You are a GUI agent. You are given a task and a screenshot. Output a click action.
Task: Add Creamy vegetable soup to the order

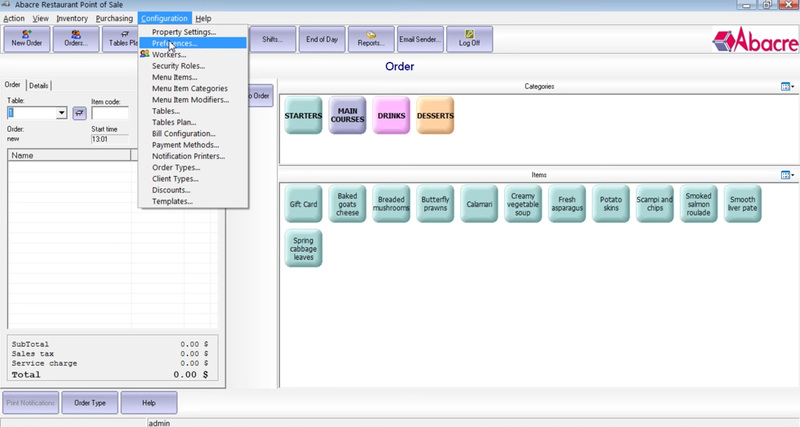pos(523,204)
